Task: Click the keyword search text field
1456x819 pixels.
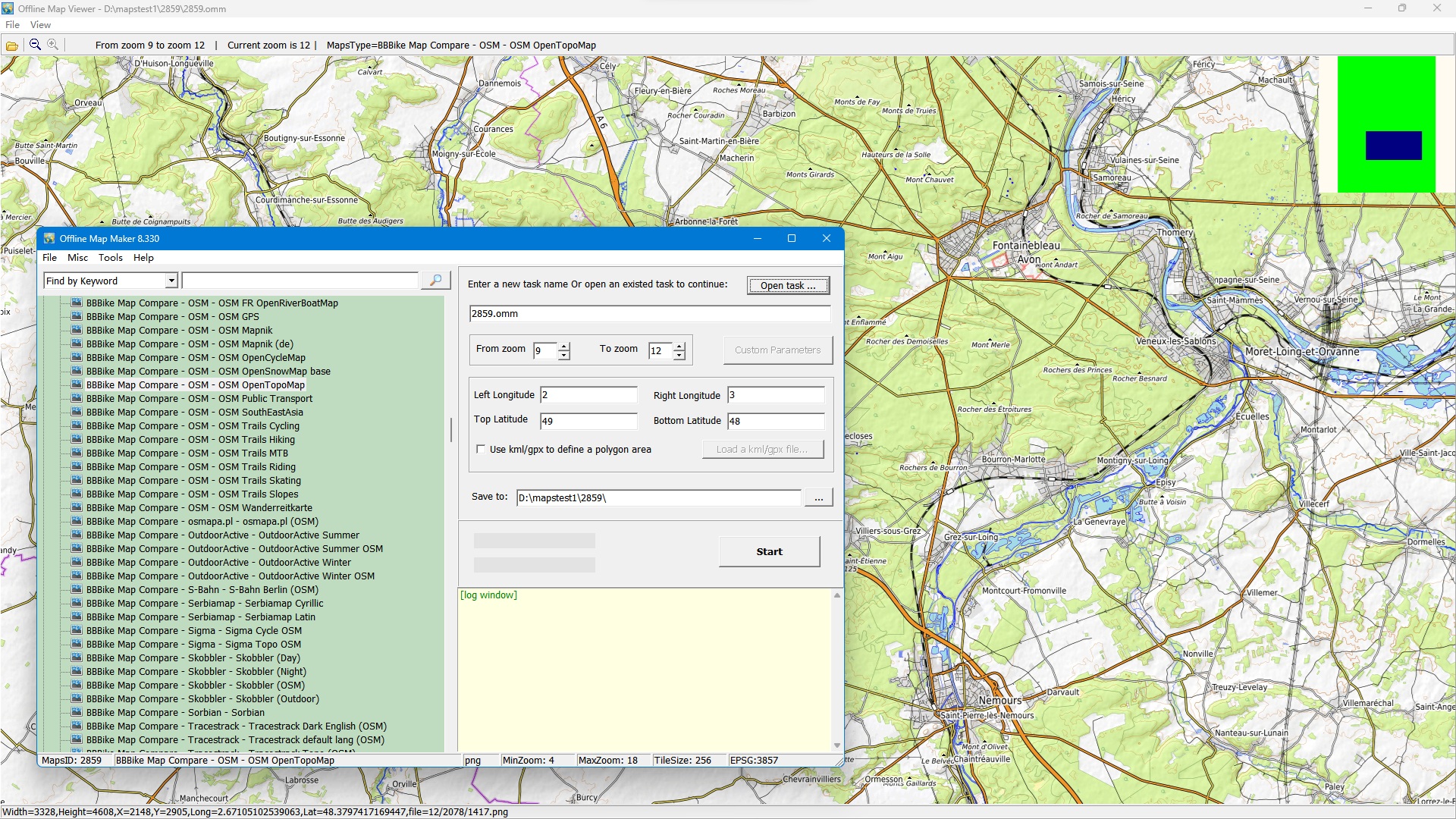Action: click(300, 281)
